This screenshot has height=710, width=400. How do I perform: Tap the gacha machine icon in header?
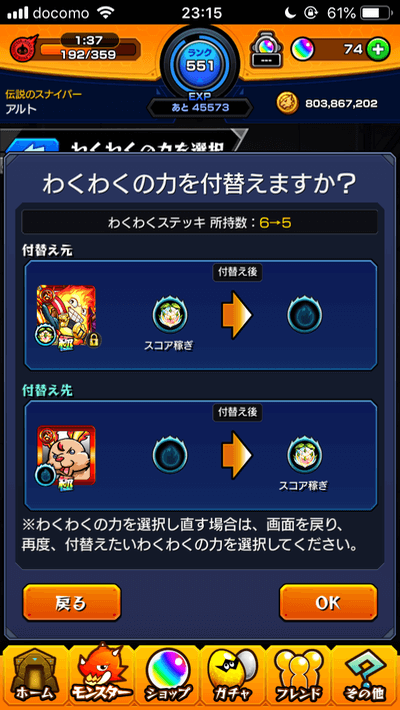click(x=266, y=51)
